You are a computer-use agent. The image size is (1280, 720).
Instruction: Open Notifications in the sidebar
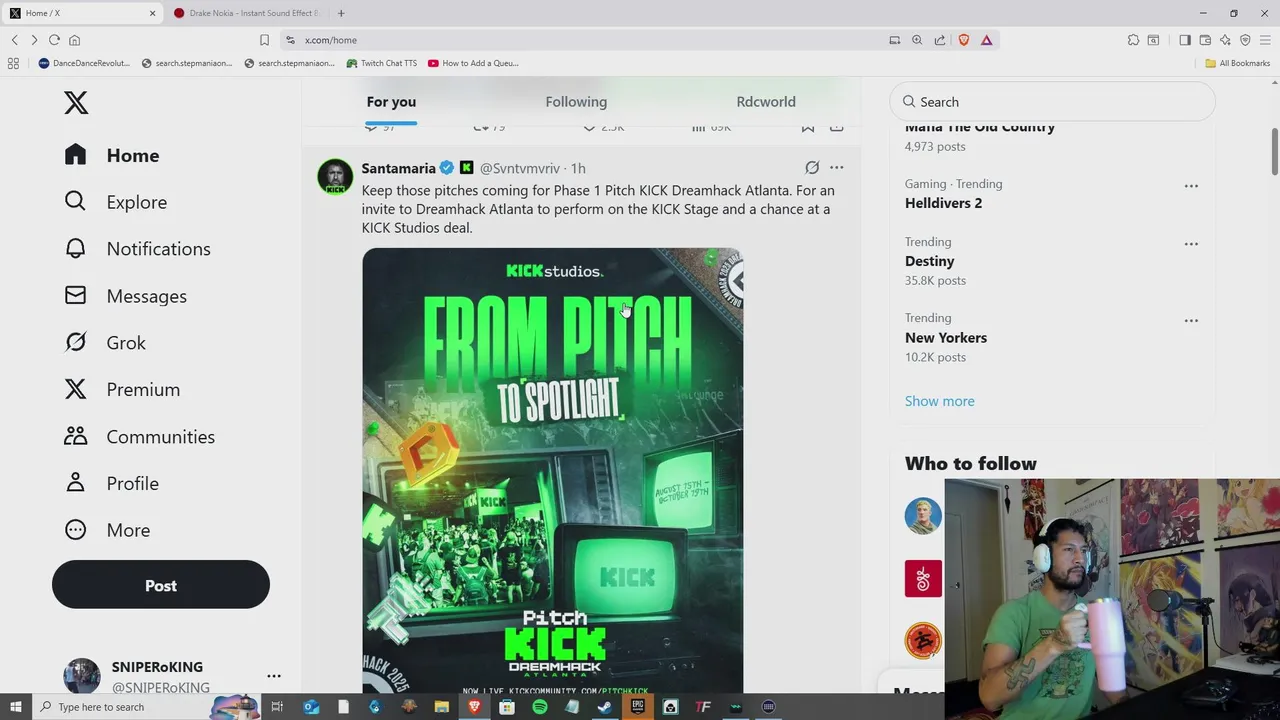point(137,249)
